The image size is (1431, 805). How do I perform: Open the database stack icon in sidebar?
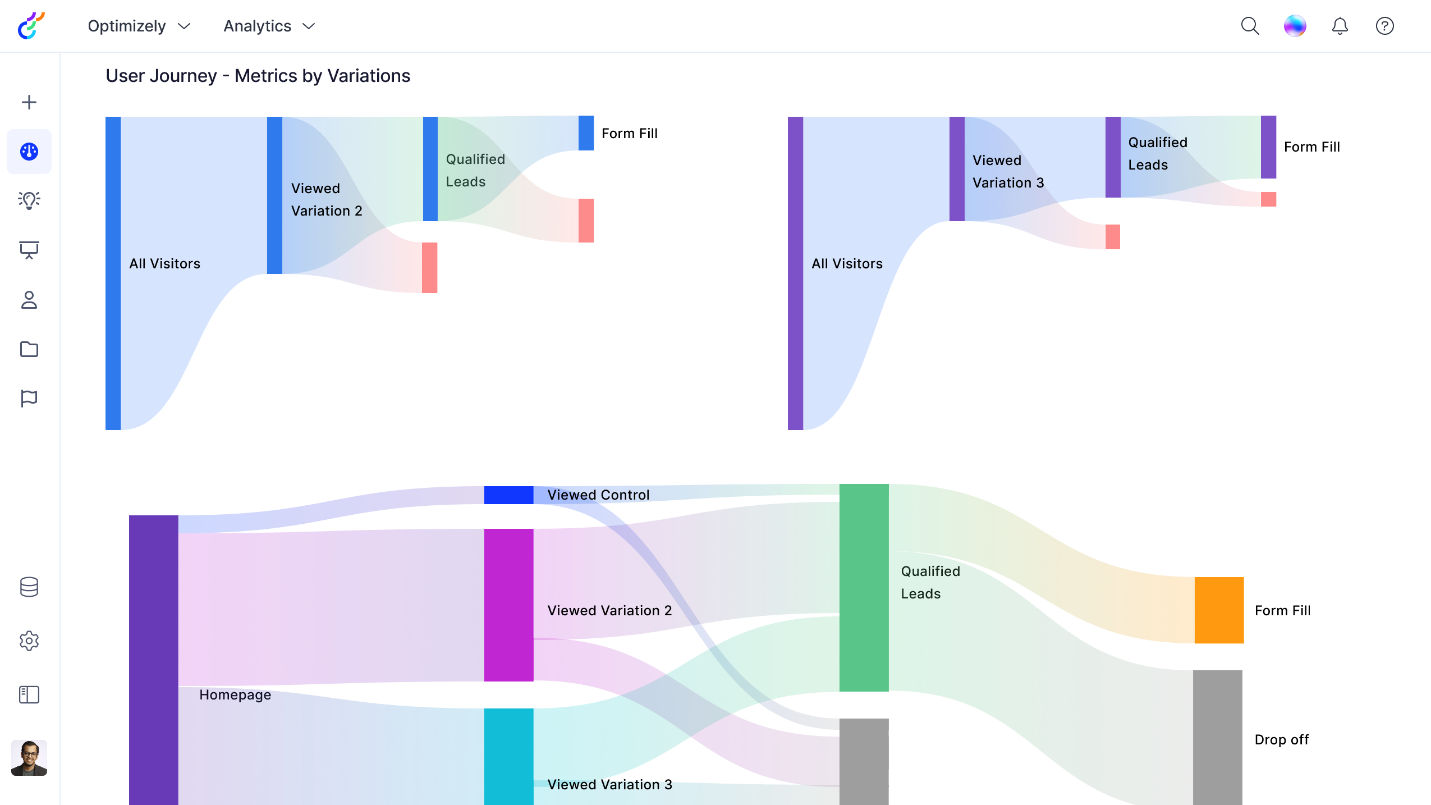coord(29,587)
